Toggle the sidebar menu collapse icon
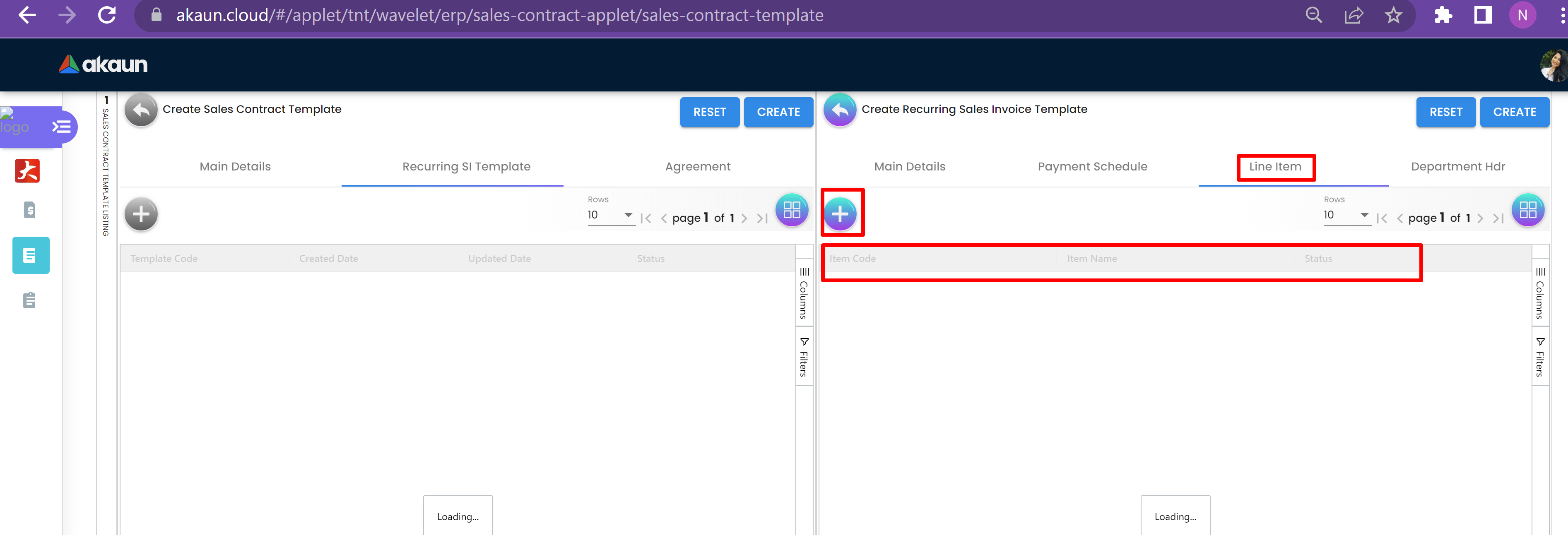 coord(61,127)
